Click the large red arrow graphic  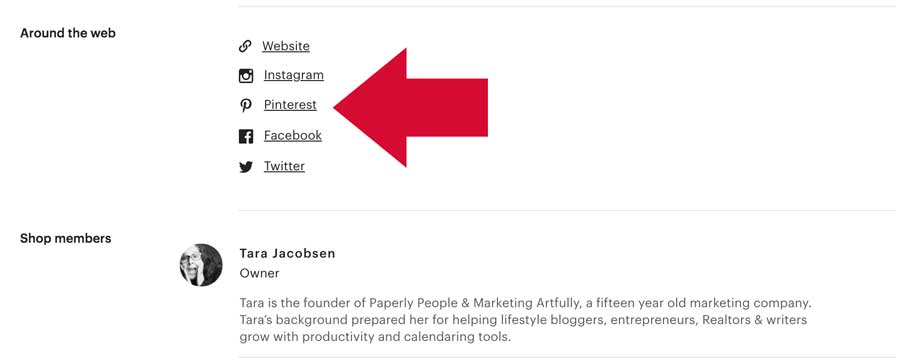coord(410,108)
